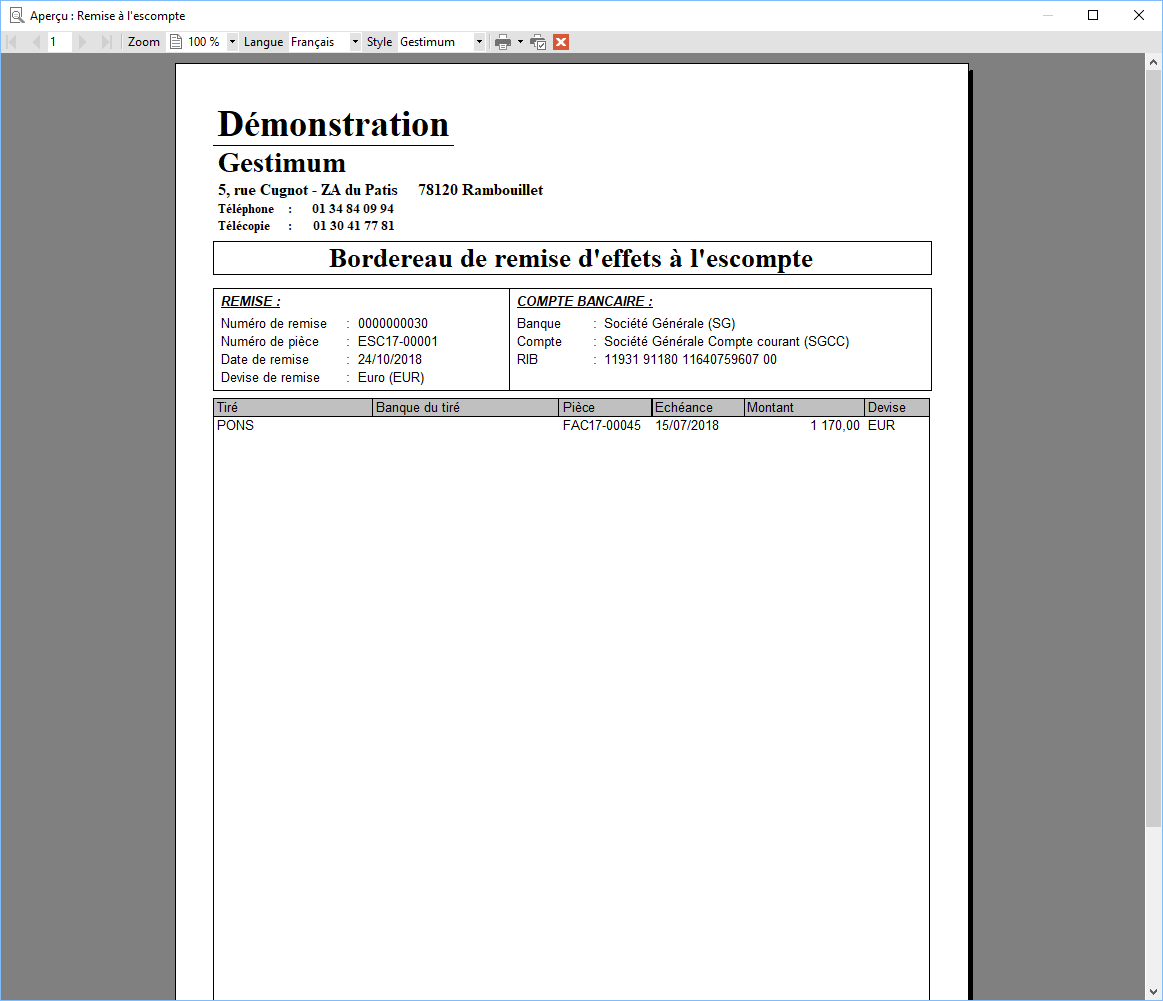The height and width of the screenshot is (1001, 1163).
Task: Click the vertical scrollbar up arrow
Action: point(1153,62)
